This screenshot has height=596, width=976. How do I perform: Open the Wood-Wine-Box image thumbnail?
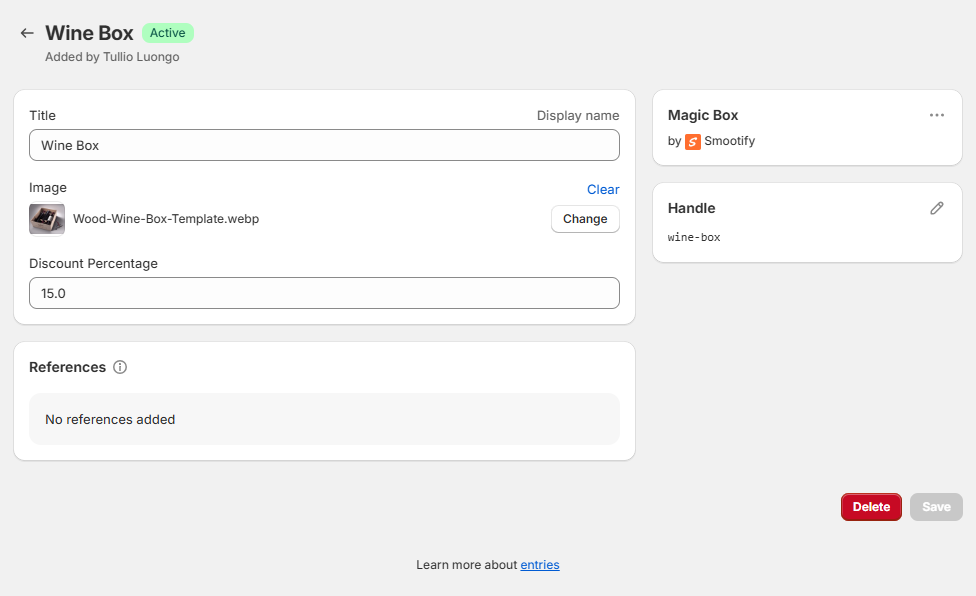click(47, 219)
